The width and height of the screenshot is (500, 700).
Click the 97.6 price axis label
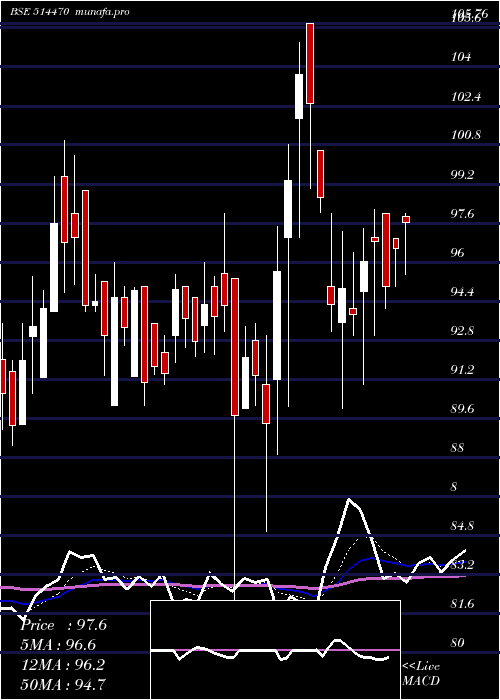pos(464,213)
